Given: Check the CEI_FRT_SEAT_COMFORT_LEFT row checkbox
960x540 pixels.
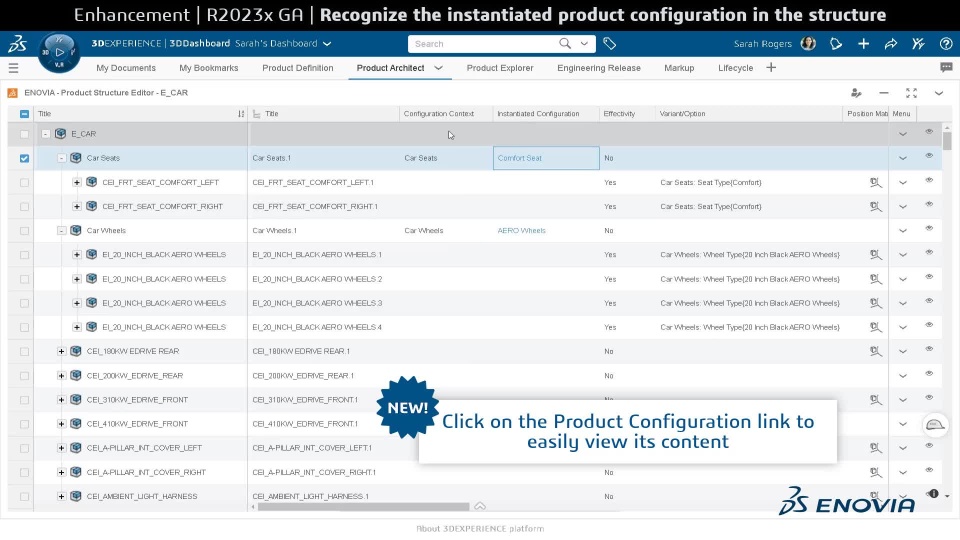Looking at the screenshot, I should 24,182.
